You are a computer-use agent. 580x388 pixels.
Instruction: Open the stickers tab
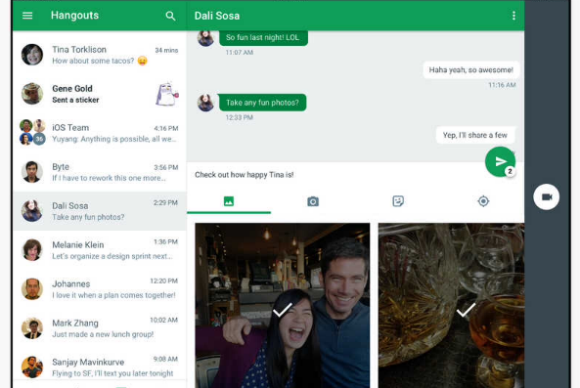coord(398,201)
